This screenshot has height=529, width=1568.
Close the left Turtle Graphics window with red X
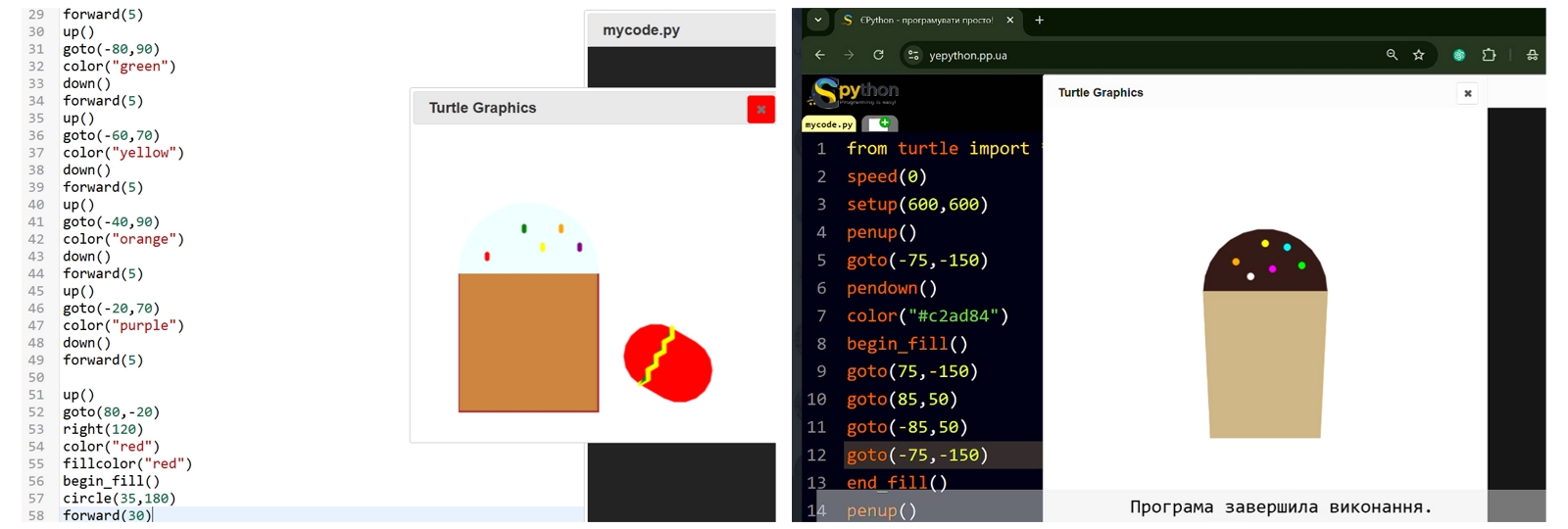pos(760,109)
